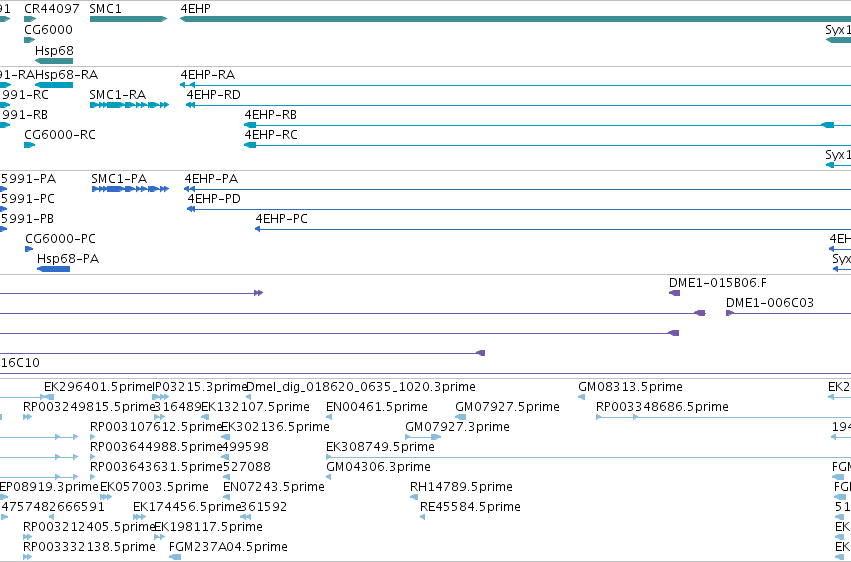Click RH14789.5prime EST label
Image resolution: width=851 pixels, height=562 pixels.
pyautogui.click(x=461, y=487)
